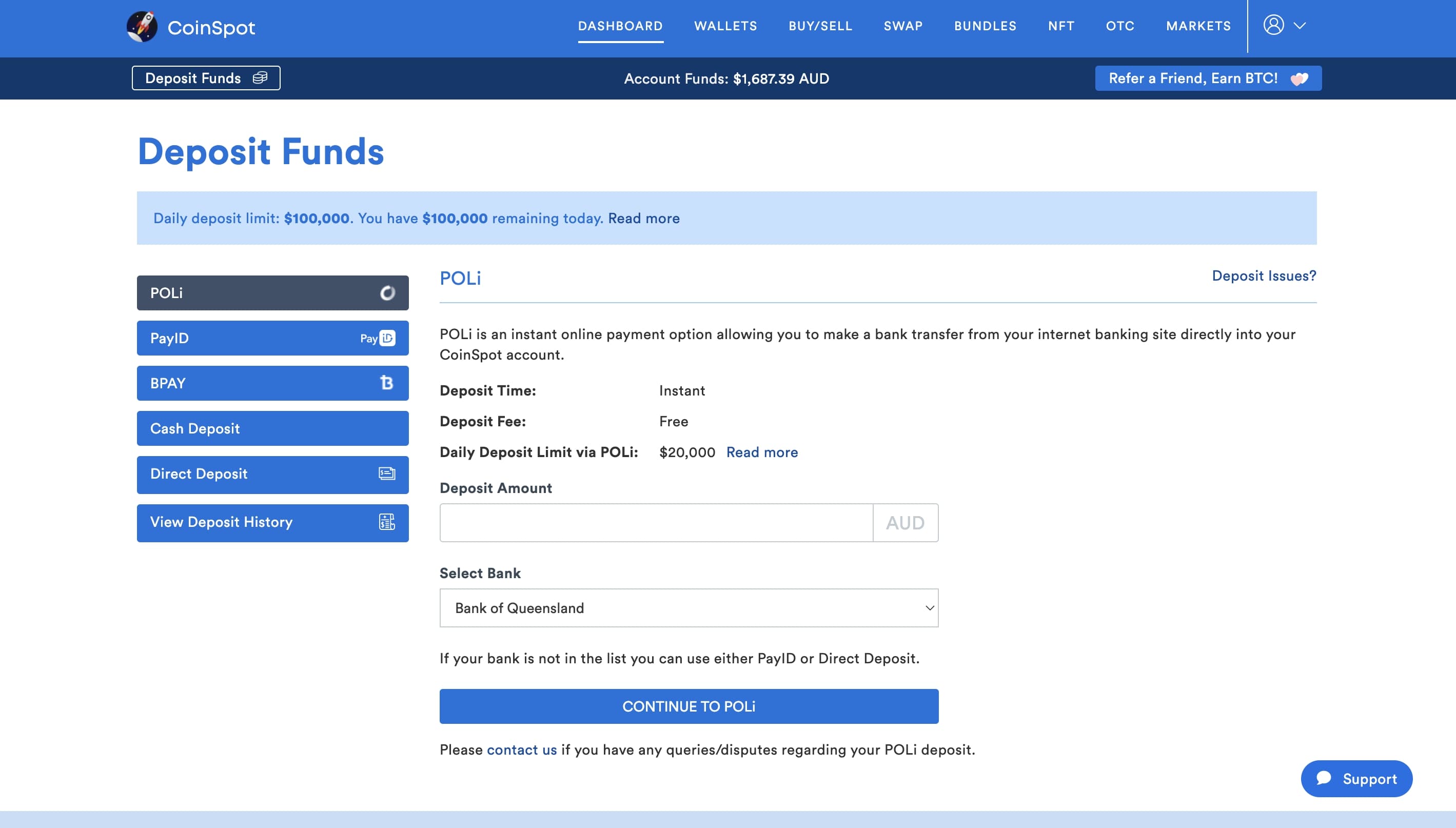1456x828 pixels.
Task: Click the $20,000 POLi limit value
Action: (687, 452)
